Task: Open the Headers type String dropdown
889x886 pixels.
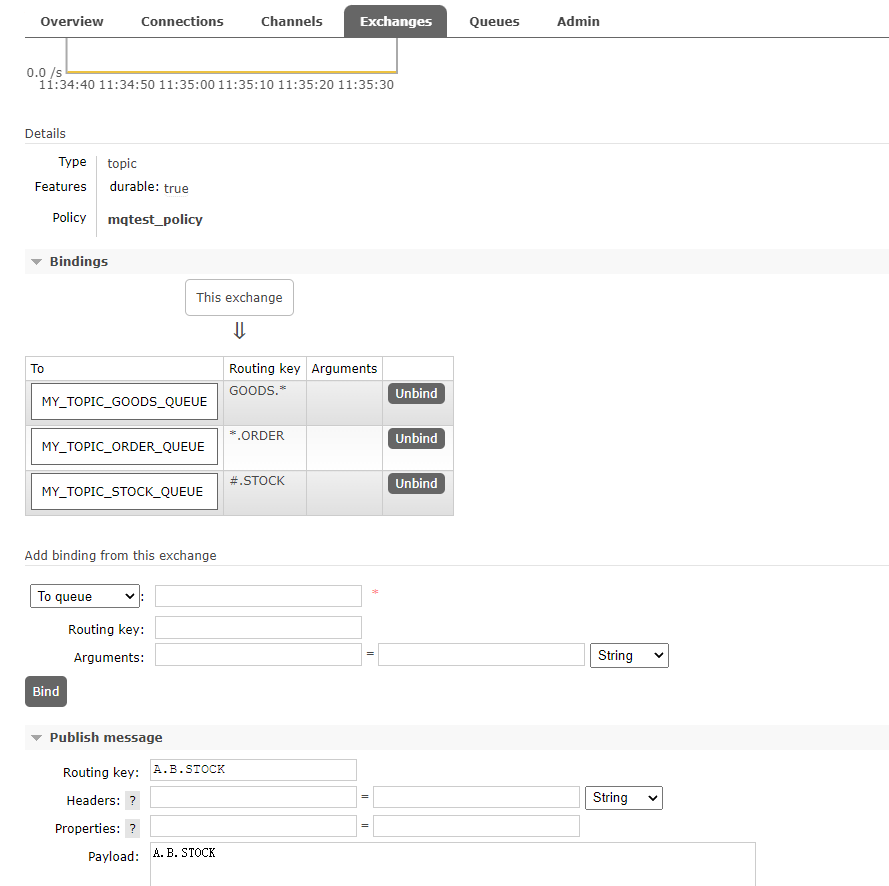Action: point(623,798)
